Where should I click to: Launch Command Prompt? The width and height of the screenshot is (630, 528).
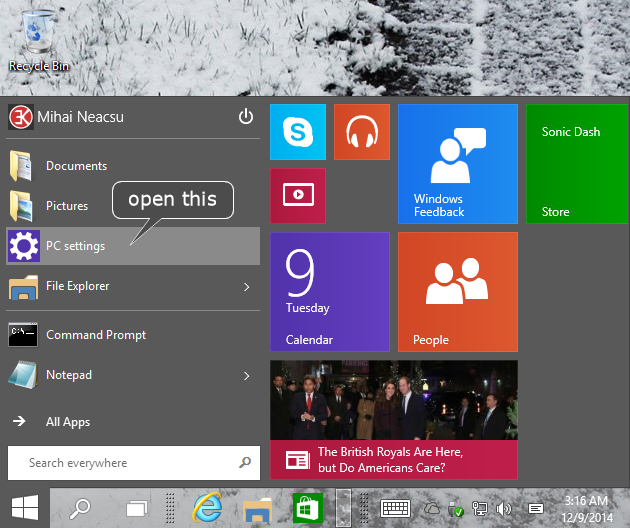tap(133, 335)
